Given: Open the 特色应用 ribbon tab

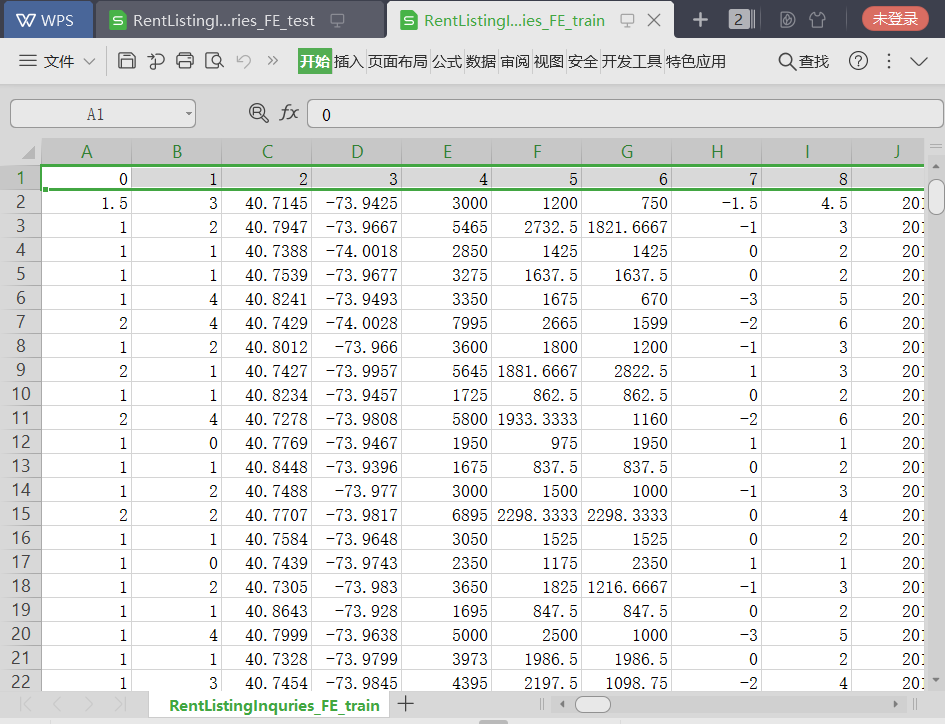Looking at the screenshot, I should 696,61.
